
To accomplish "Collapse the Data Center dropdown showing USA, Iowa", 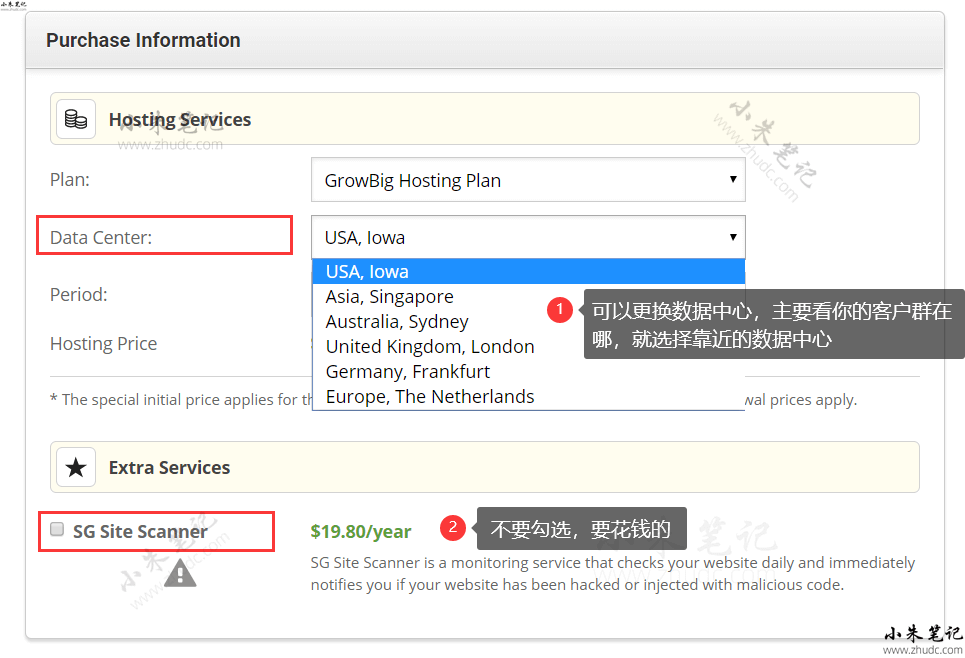I will point(528,238).
